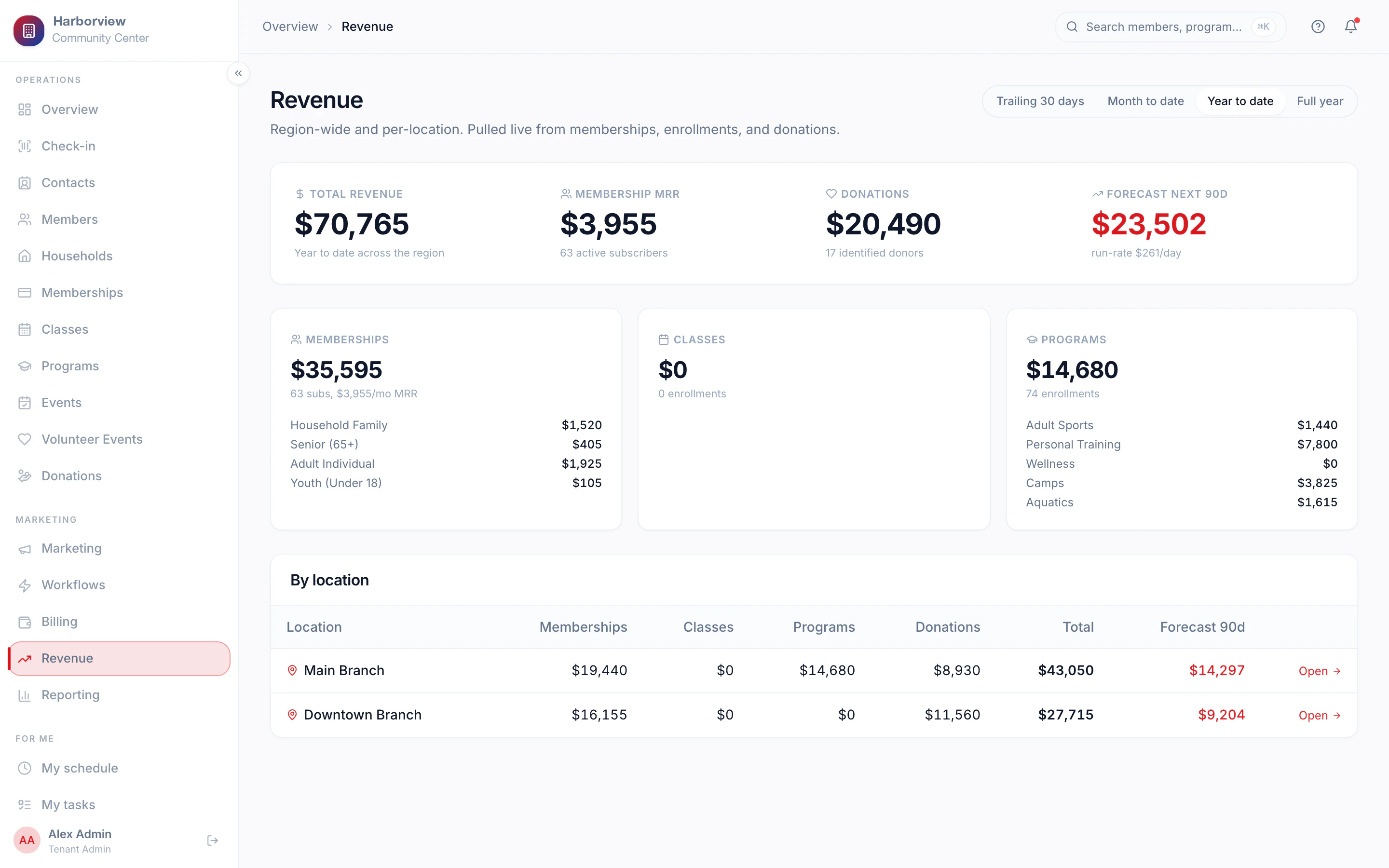
Task: Click the Contacts icon in sidebar
Action: click(24, 183)
